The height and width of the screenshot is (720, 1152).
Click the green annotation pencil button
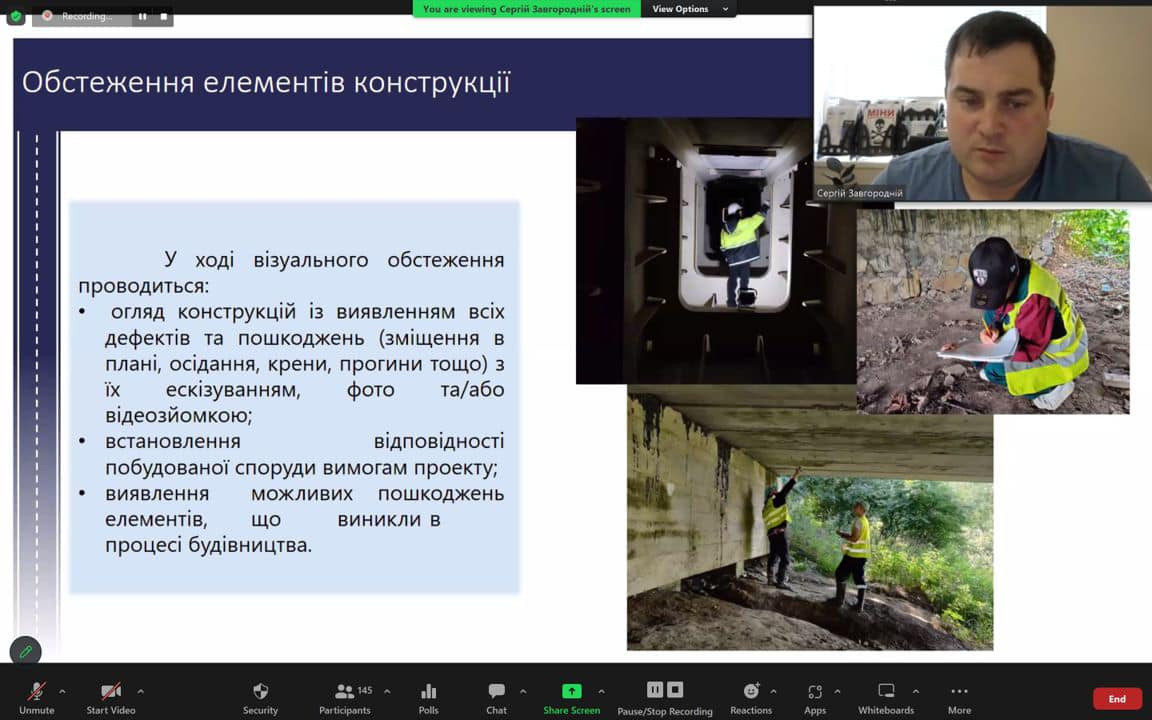26,651
